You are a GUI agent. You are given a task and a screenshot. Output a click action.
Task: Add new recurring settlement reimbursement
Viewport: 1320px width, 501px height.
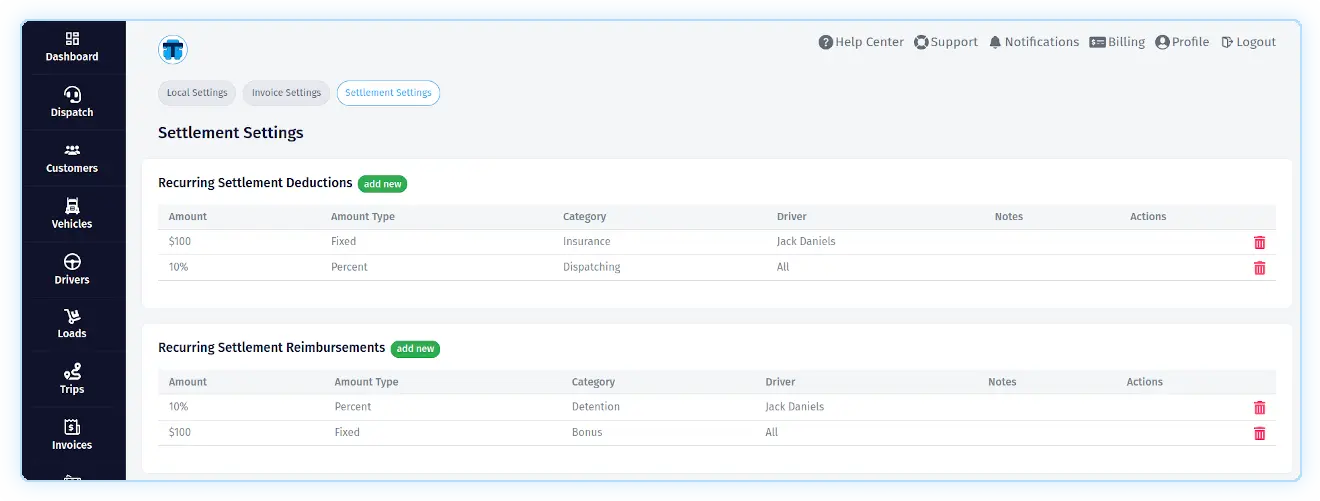tap(415, 349)
